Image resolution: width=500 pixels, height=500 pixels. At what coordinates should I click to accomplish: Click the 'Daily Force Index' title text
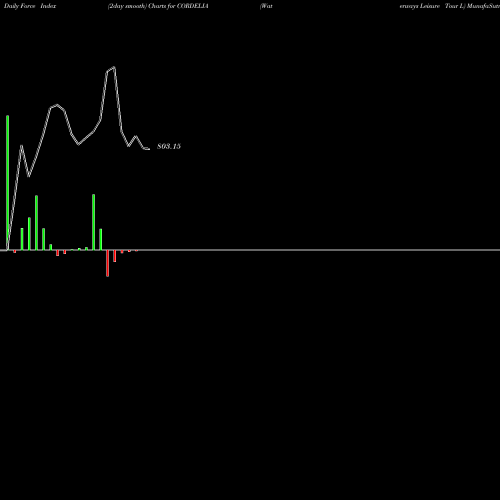(30, 6)
